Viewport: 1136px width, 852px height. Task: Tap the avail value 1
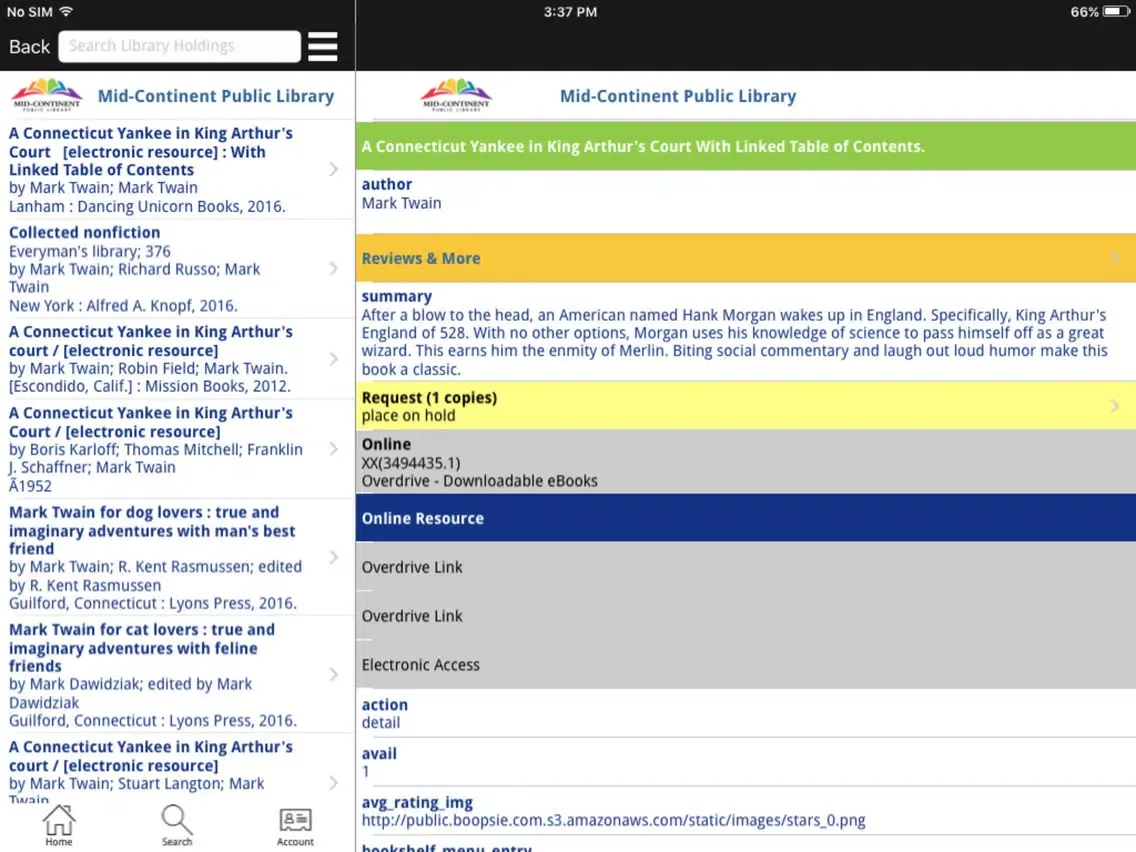(x=366, y=772)
